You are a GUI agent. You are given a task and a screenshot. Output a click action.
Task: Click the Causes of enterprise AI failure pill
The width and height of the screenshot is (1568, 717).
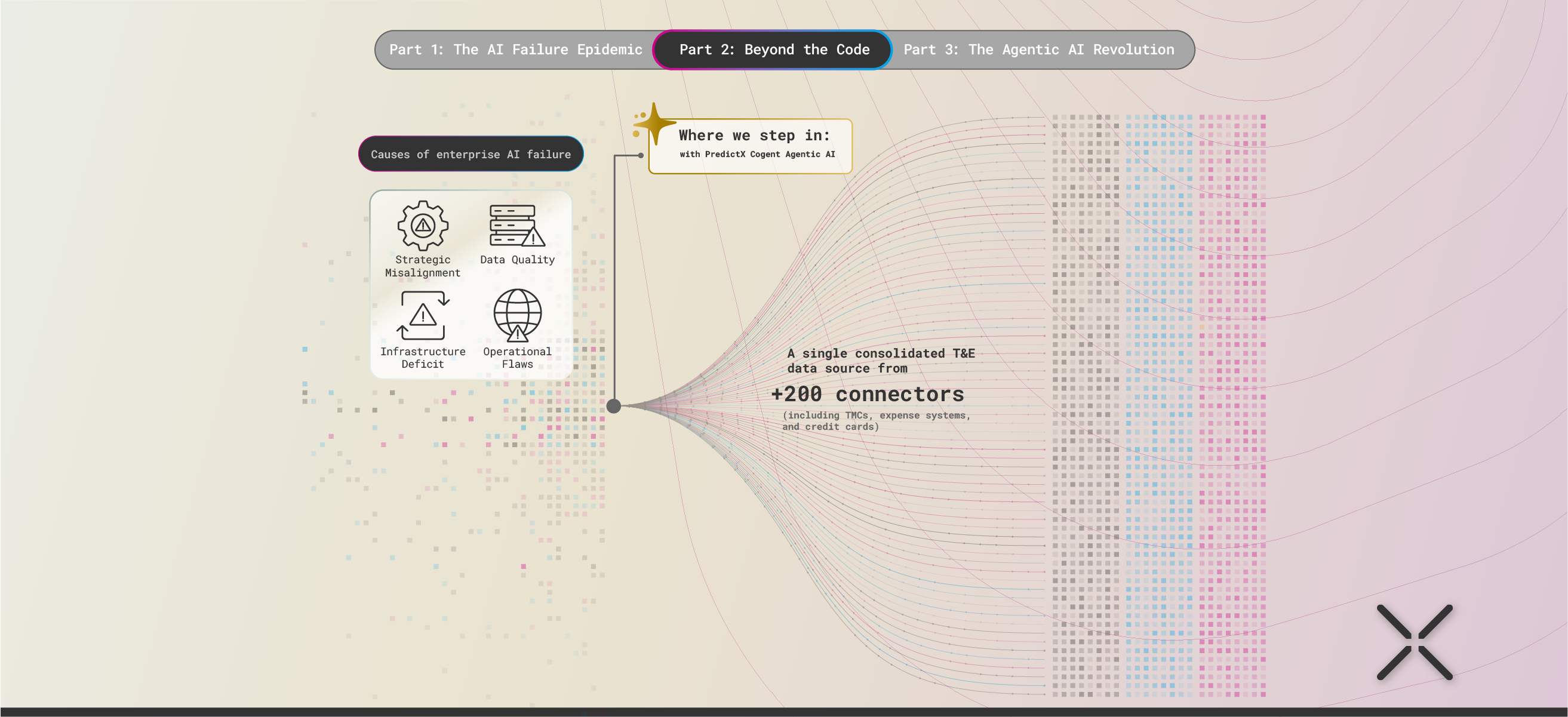click(x=471, y=155)
